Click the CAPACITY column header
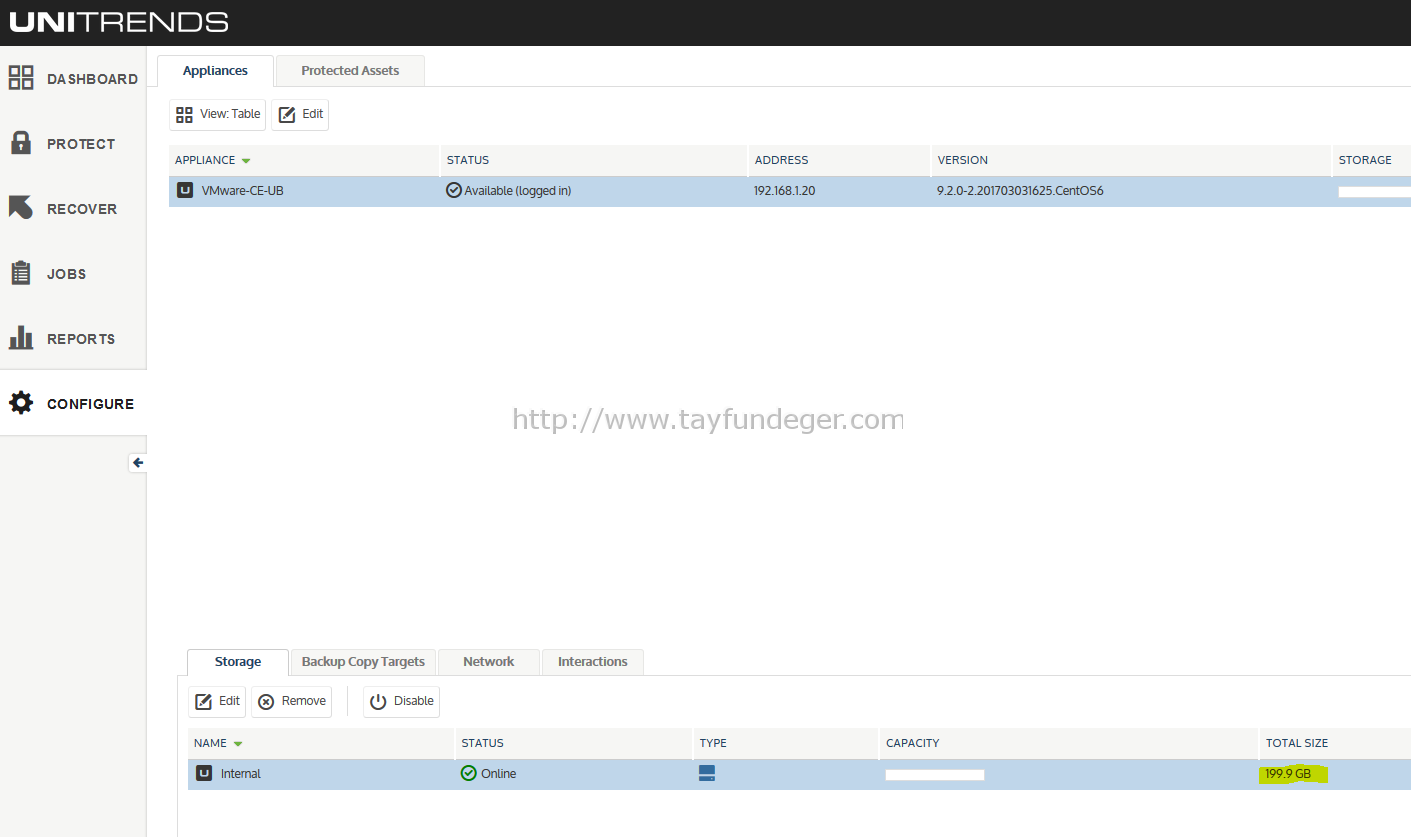 click(x=1069, y=743)
